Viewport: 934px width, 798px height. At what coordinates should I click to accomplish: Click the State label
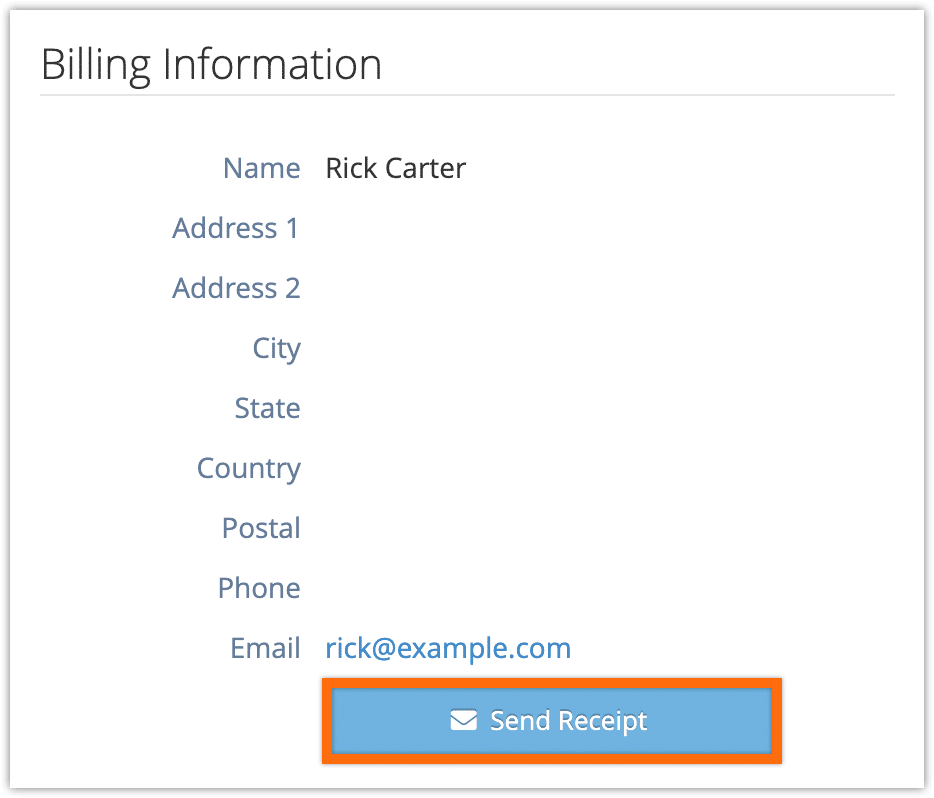pyautogui.click(x=267, y=409)
